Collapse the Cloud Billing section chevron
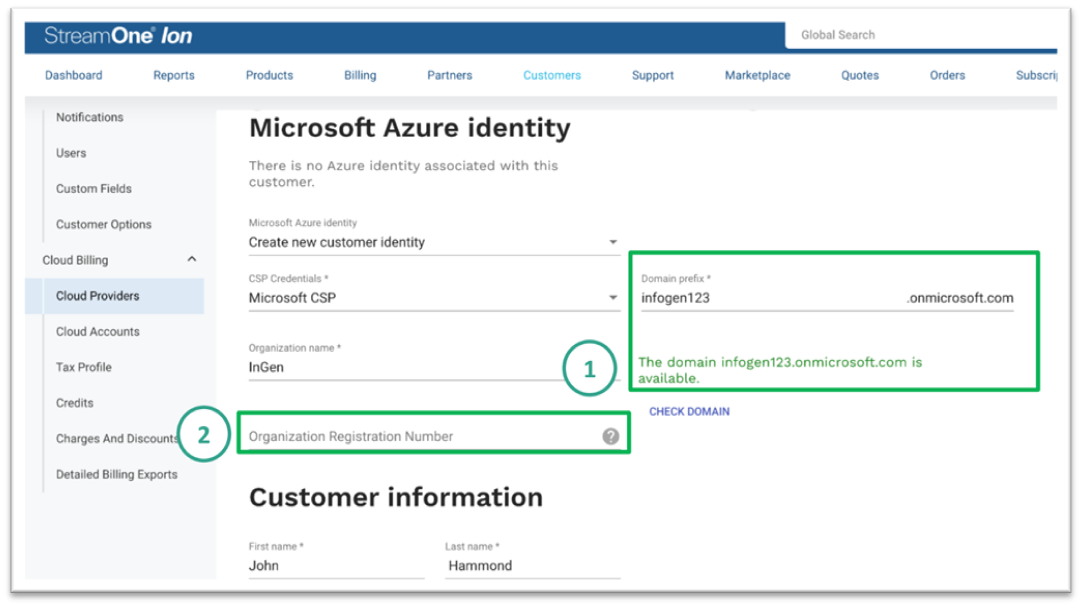The height and width of the screenshot is (607, 1082). [x=192, y=260]
